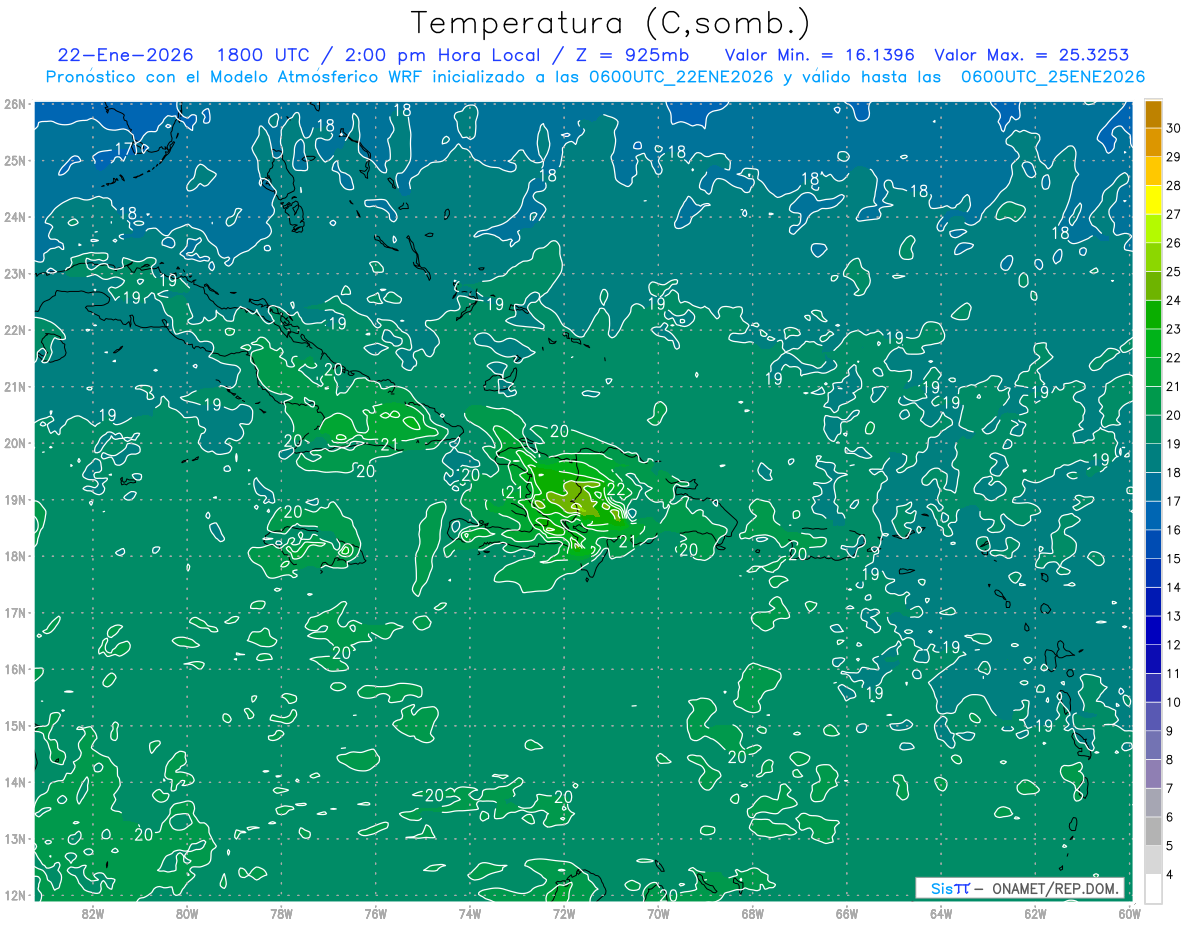Click 'Valor Max. = 25.3253' text
The height and width of the screenshot is (927, 1200).
(1032, 55)
